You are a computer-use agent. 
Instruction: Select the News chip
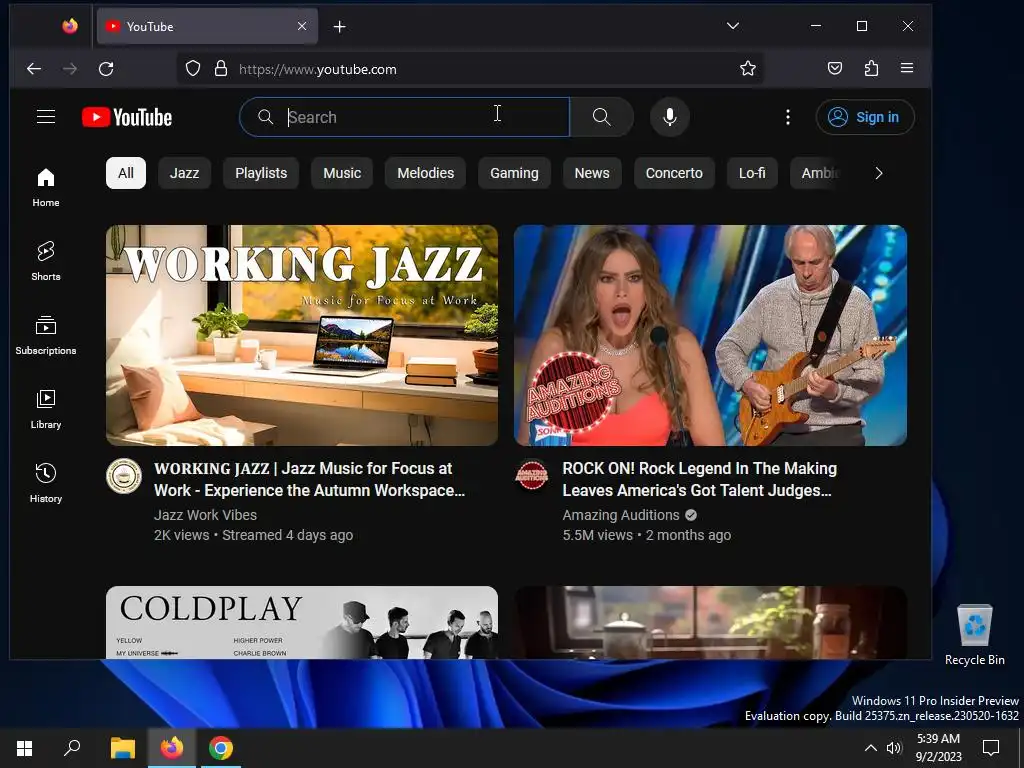tap(592, 173)
